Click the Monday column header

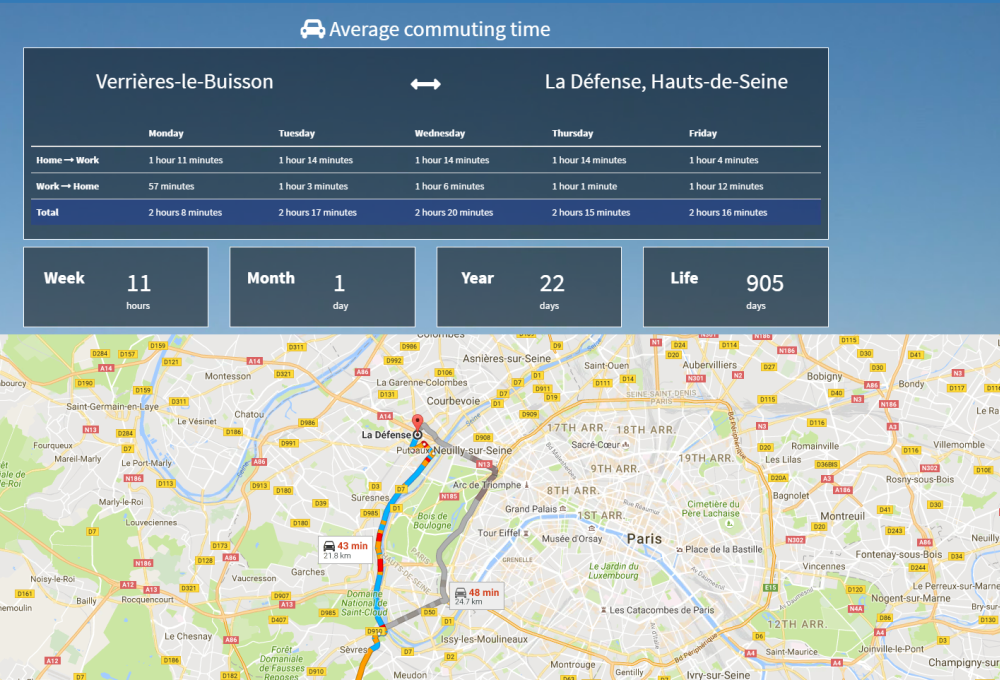pyautogui.click(x=166, y=133)
